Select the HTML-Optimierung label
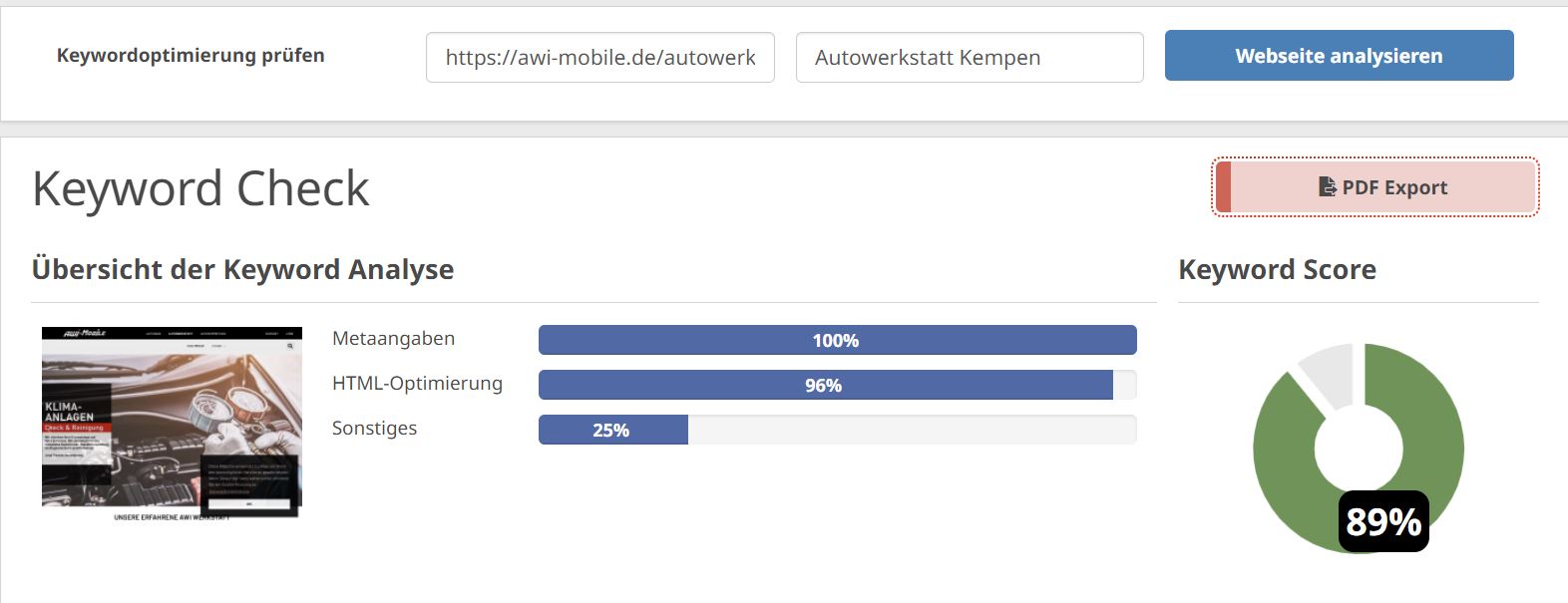1568x603 pixels. 417,384
